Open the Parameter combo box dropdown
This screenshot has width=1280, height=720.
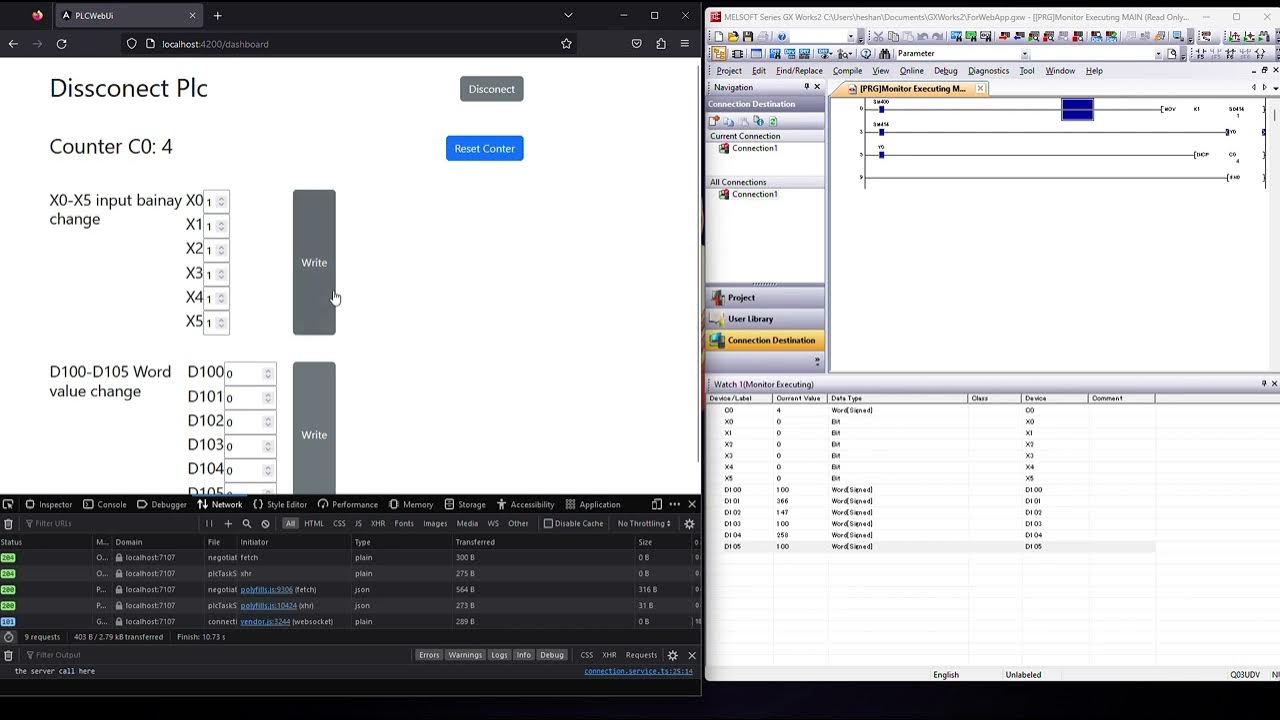(x=1025, y=54)
